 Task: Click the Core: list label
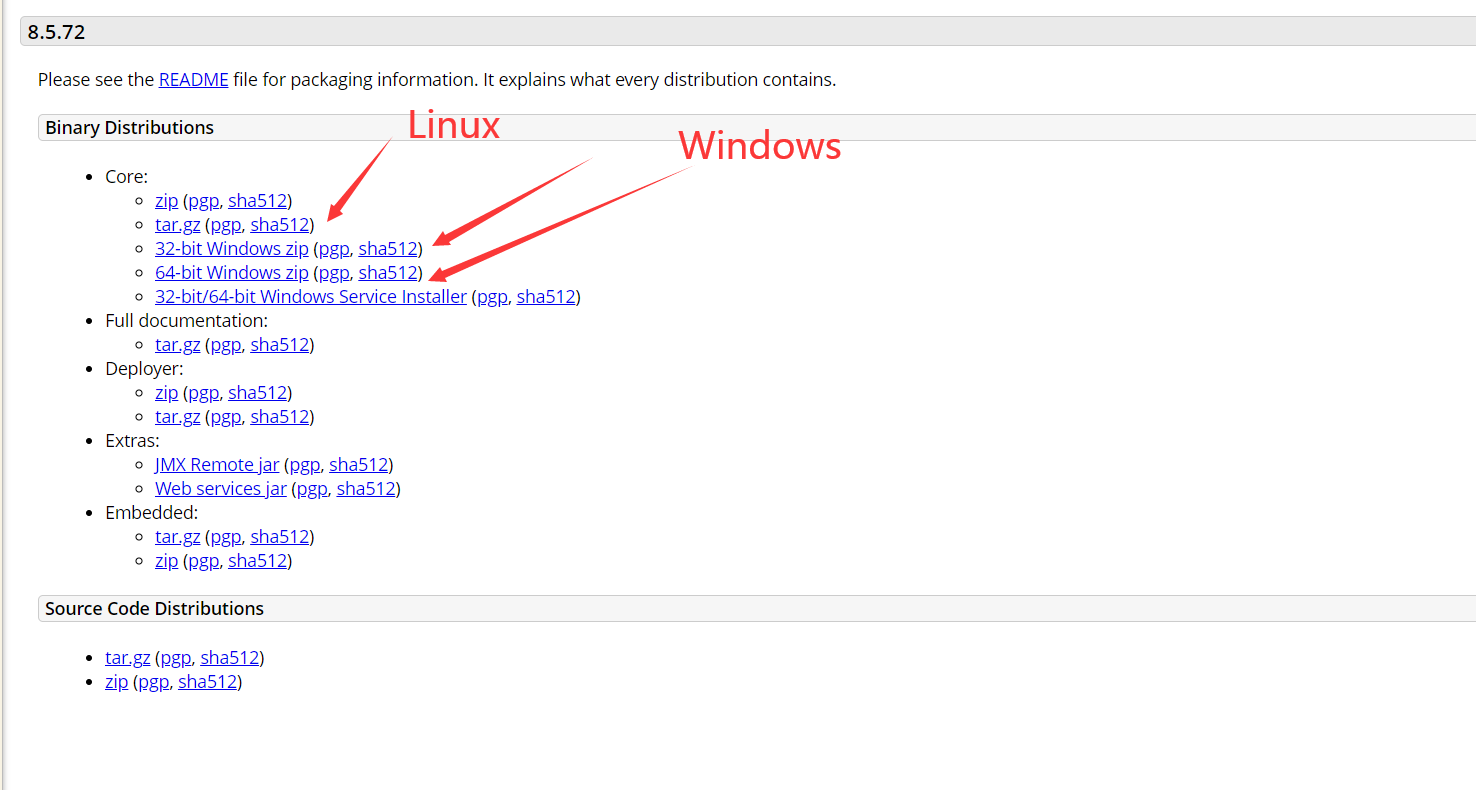click(126, 177)
